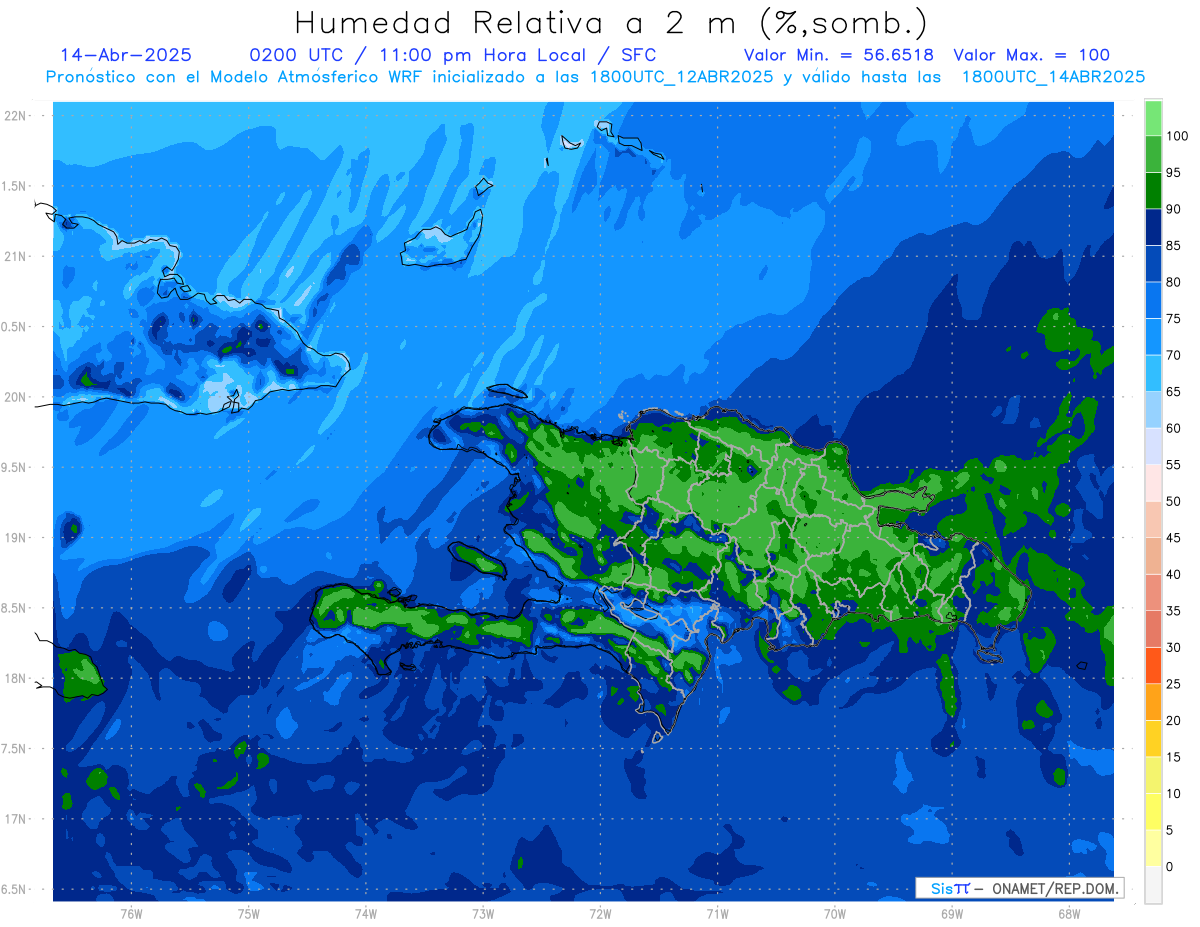Click the "19N" latitude axis label
The height and width of the screenshot is (927, 1200).
point(17,538)
